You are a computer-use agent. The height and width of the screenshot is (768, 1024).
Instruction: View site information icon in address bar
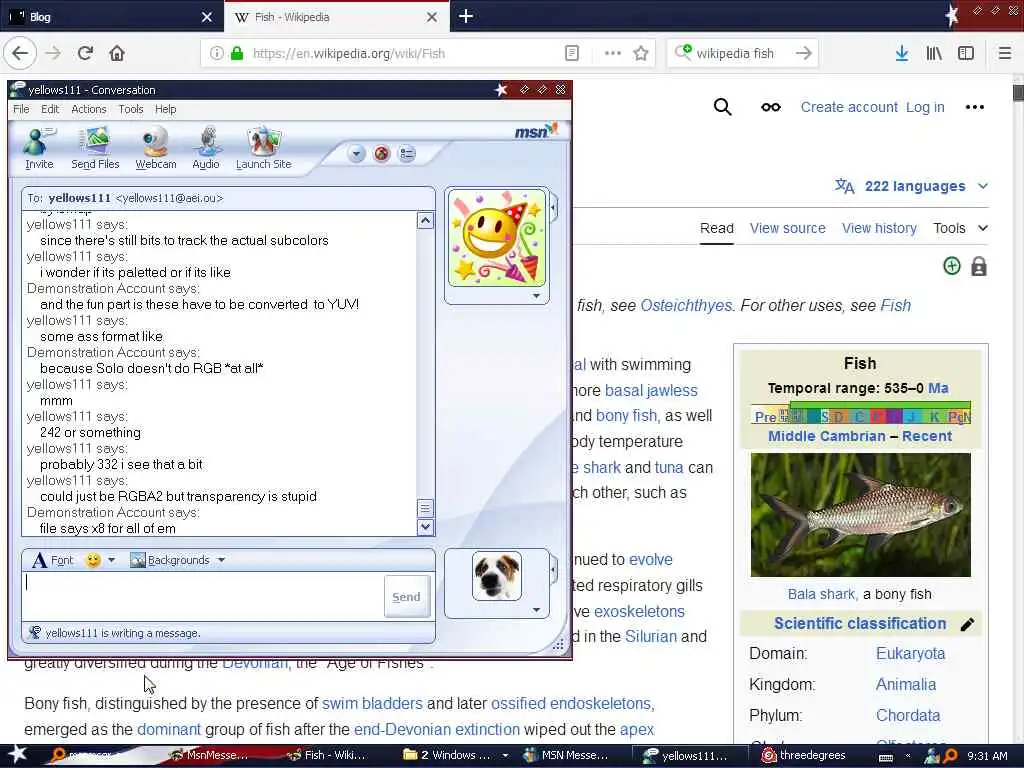[x=216, y=54]
